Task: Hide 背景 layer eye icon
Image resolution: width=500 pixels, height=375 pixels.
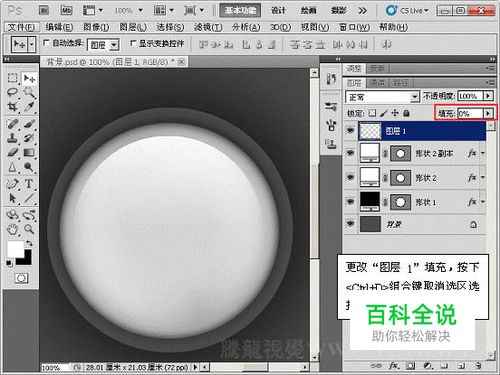Action: (350, 224)
